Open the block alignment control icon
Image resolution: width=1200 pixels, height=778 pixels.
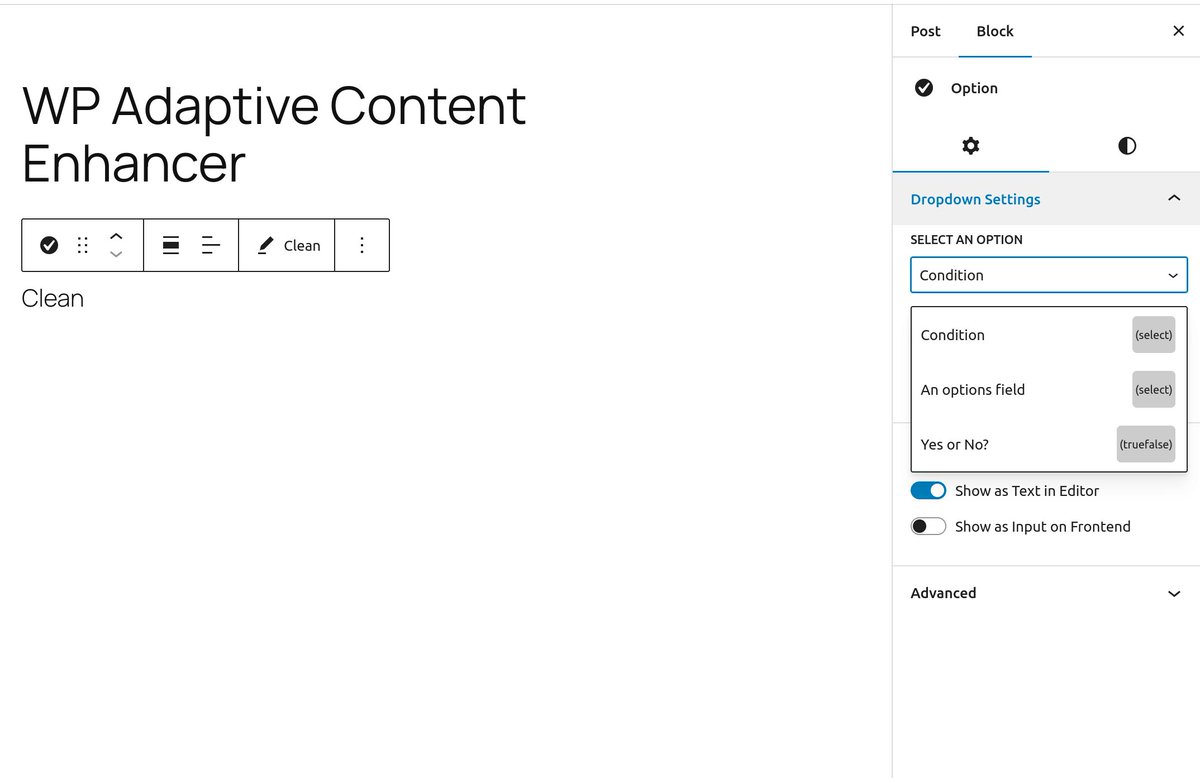click(171, 245)
